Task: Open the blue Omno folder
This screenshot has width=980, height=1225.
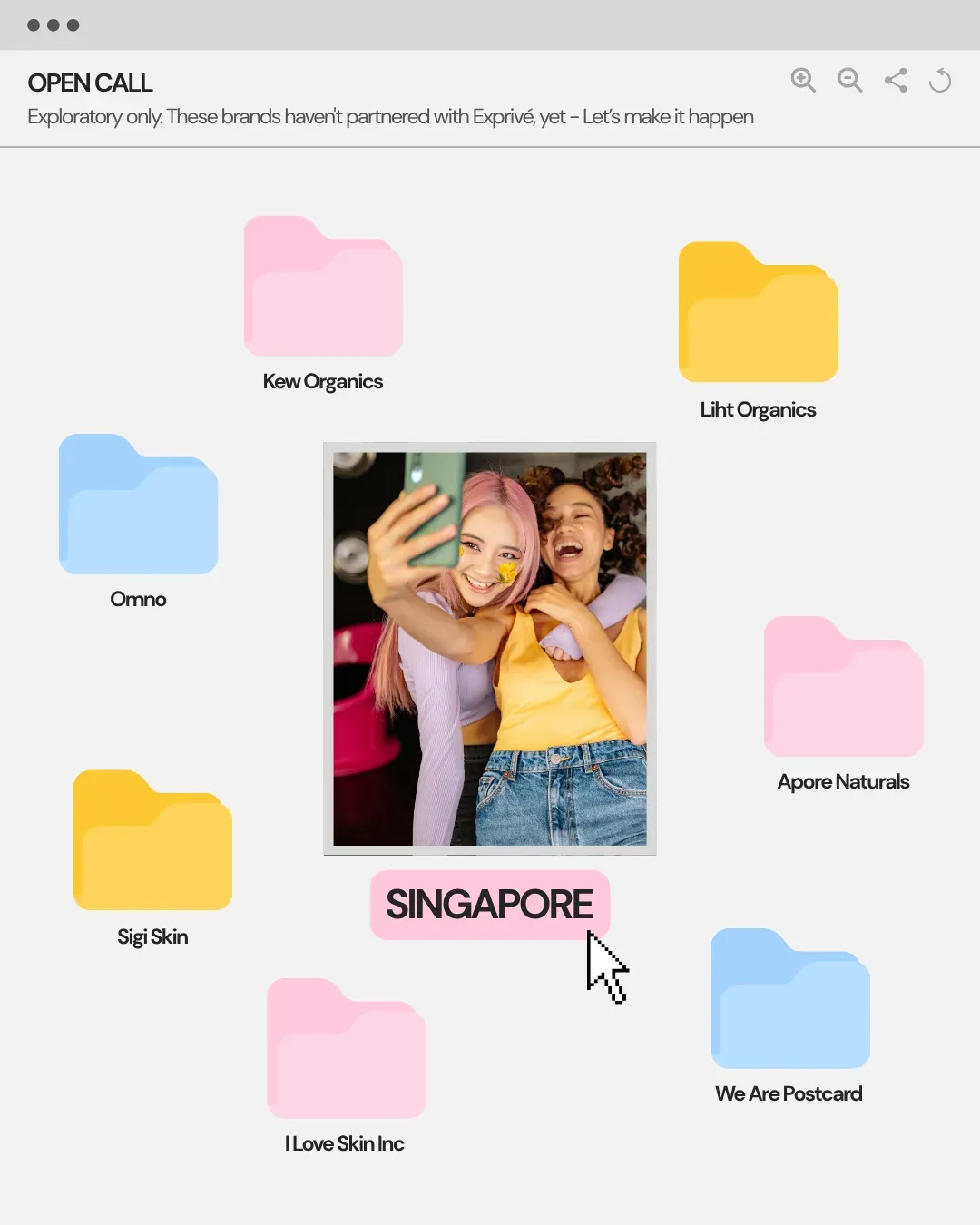Action: point(139,505)
